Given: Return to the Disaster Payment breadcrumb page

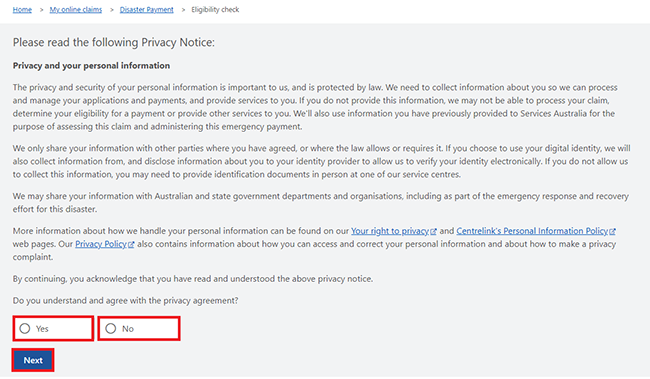Looking at the screenshot, I should tap(147, 10).
